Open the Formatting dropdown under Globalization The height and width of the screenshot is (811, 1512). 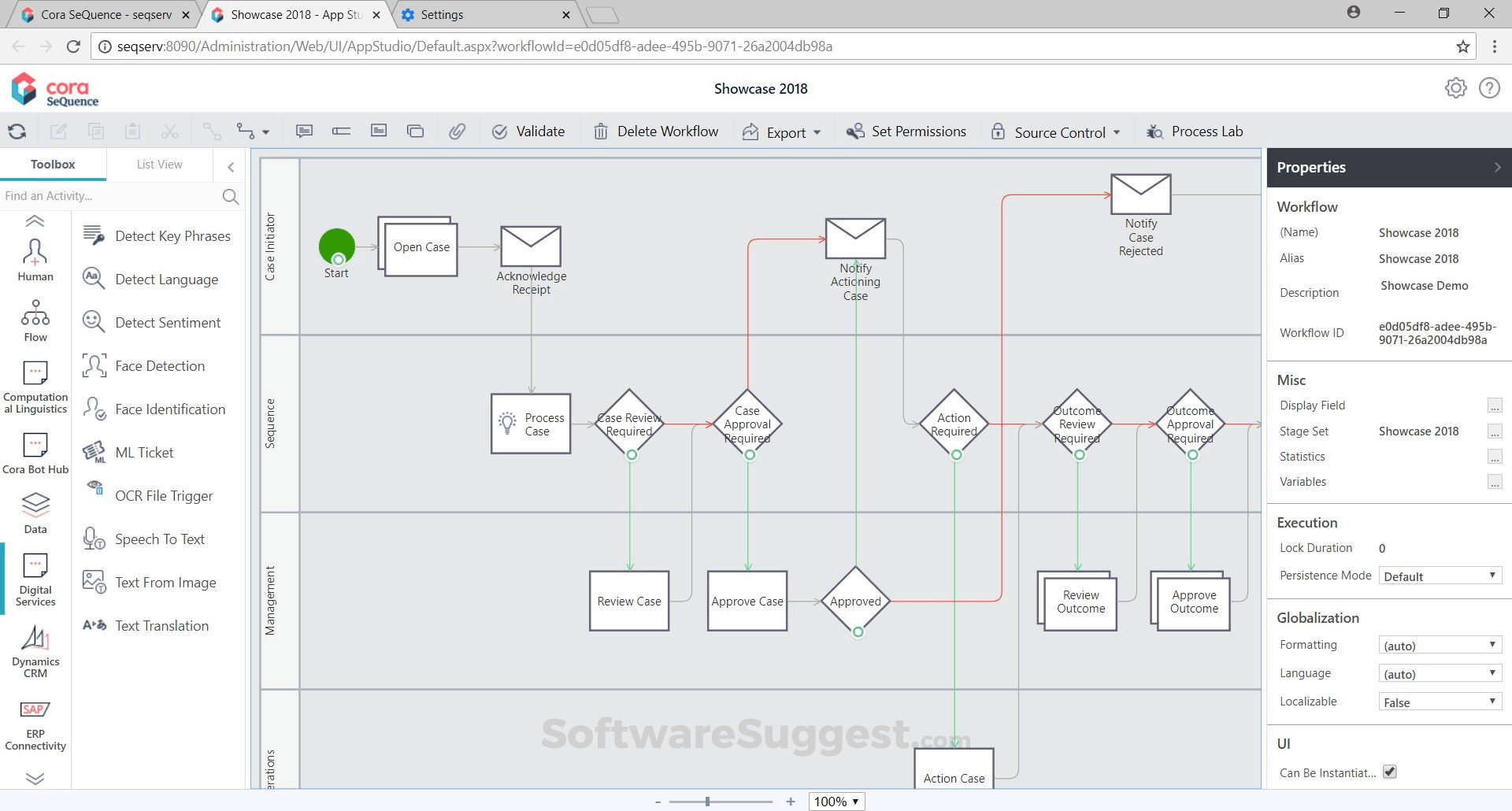(x=1439, y=644)
